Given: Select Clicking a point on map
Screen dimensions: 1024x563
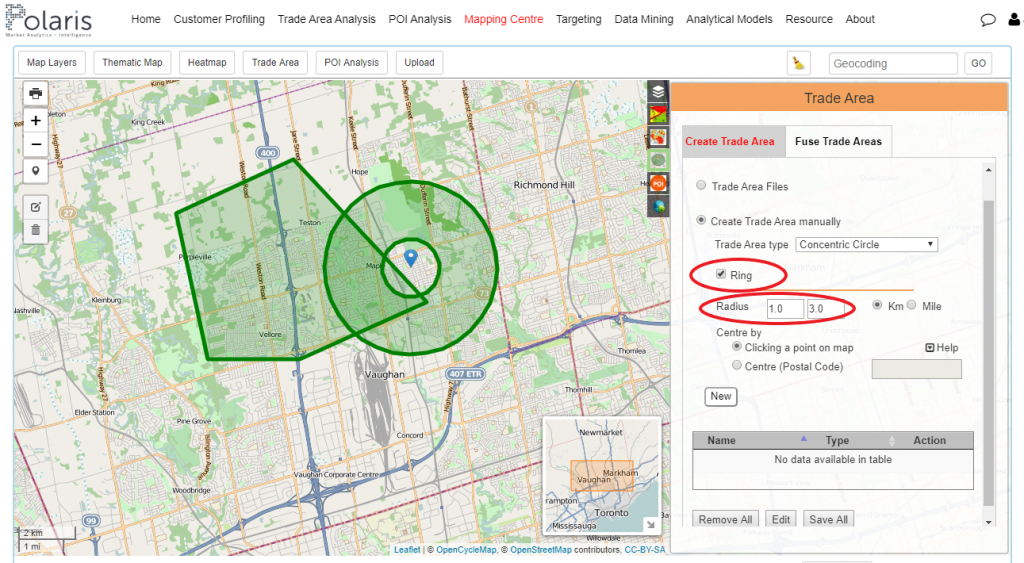Looking at the screenshot, I should point(737,346).
